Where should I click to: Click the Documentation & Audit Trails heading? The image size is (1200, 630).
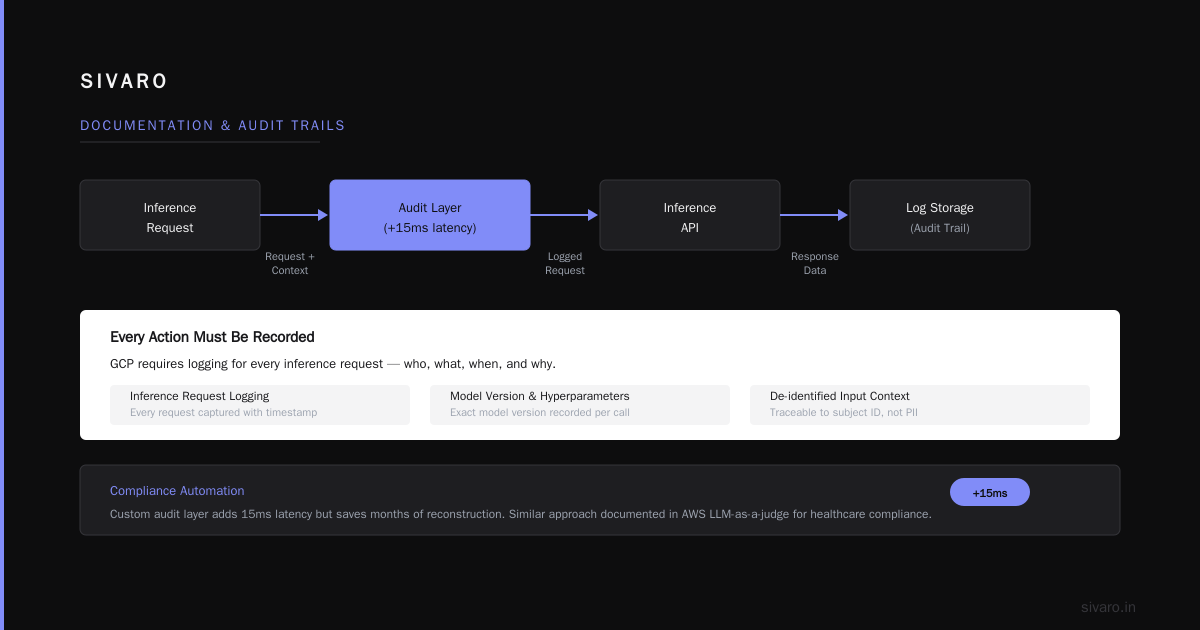coord(213,126)
